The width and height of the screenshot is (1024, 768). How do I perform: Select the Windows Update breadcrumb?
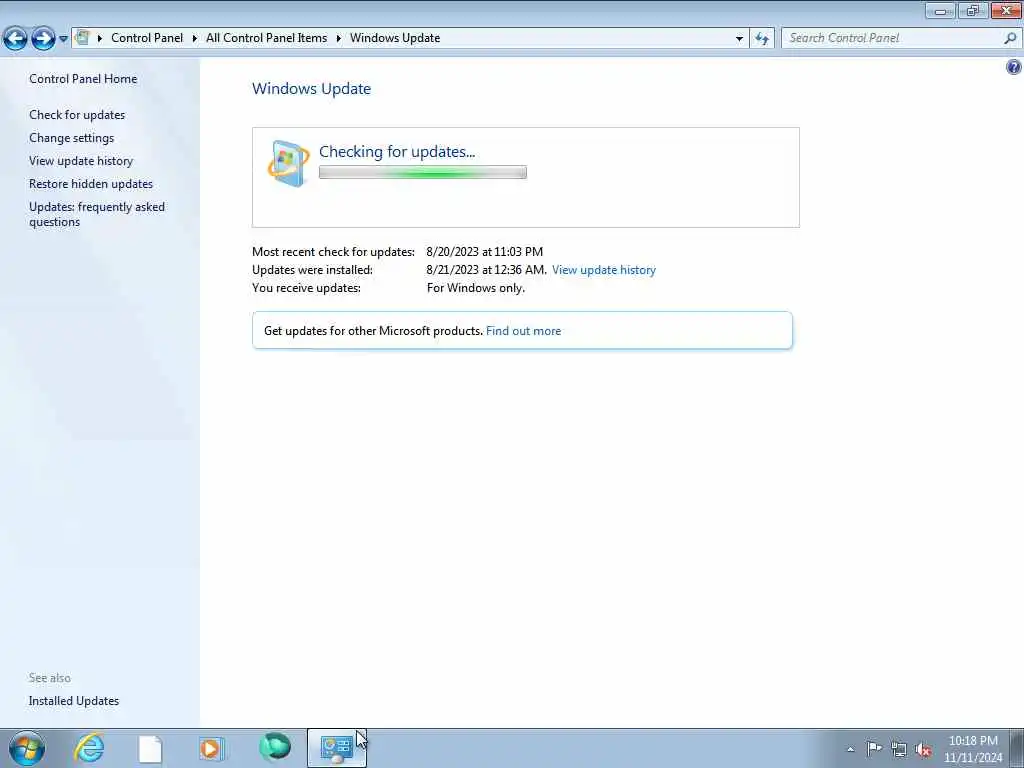[395, 38]
